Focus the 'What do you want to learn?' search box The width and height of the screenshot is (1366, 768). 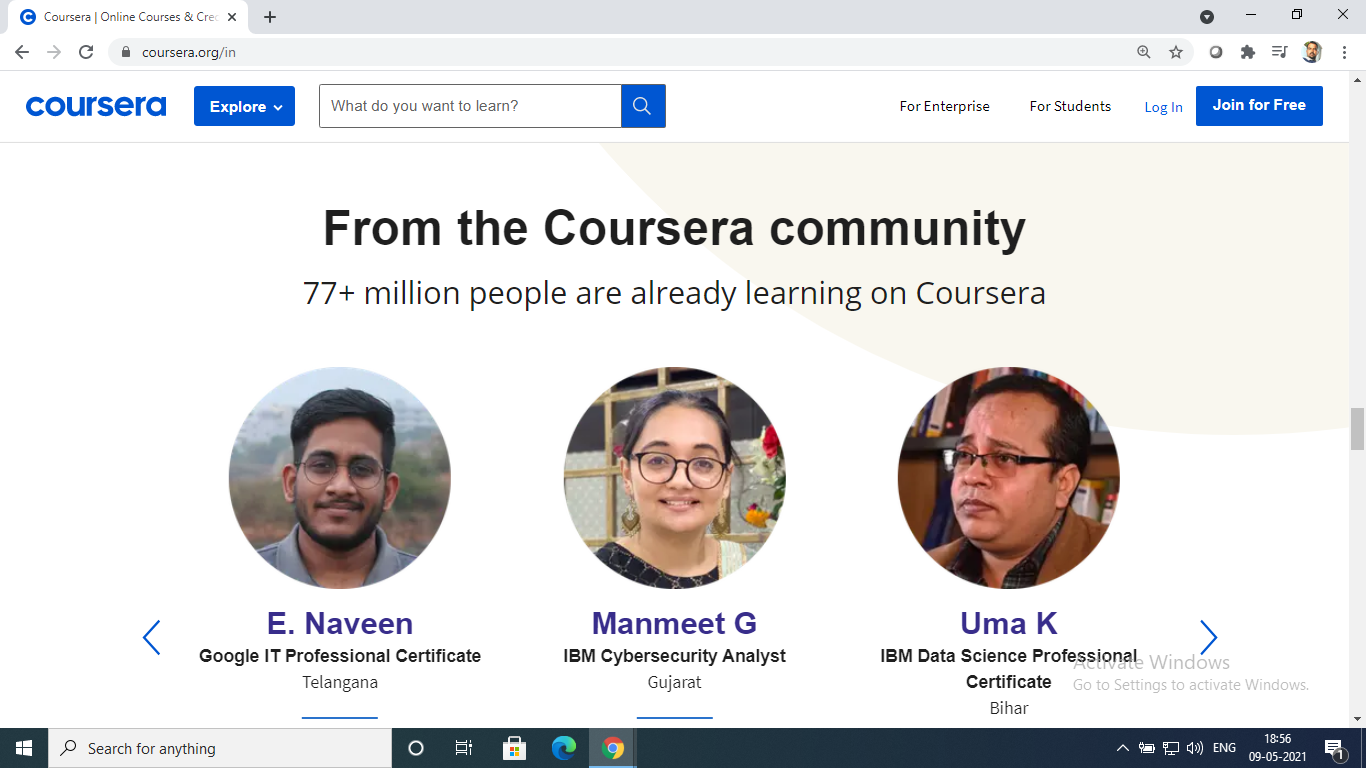(470, 106)
